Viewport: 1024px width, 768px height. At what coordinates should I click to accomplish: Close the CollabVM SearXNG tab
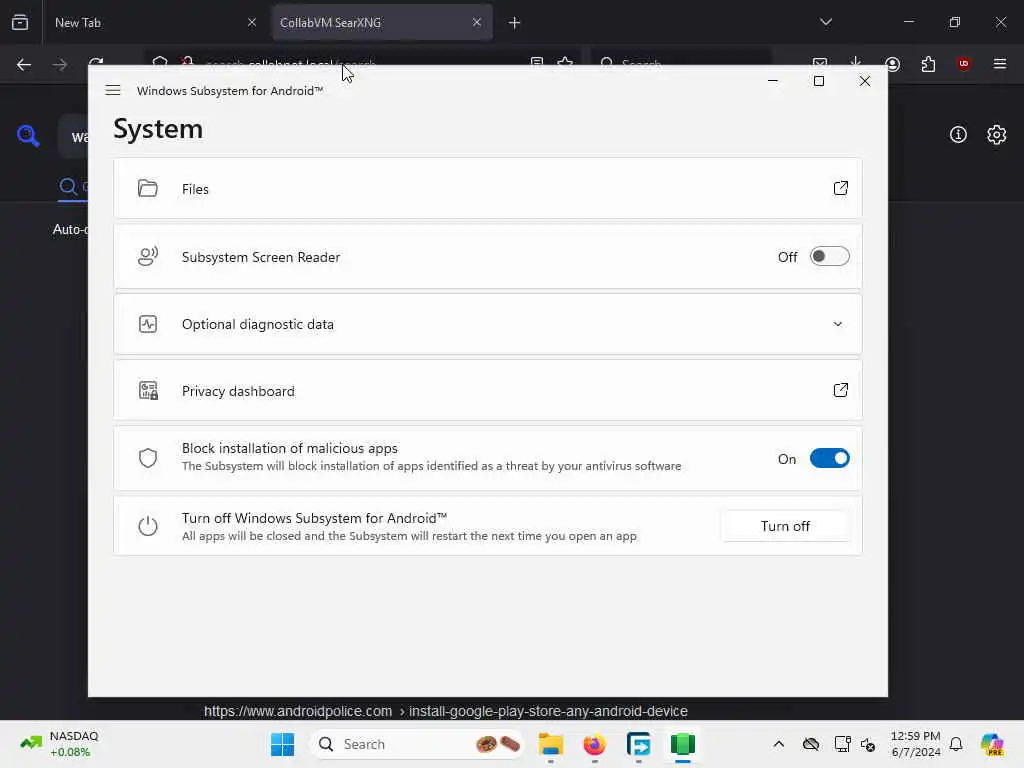point(477,22)
